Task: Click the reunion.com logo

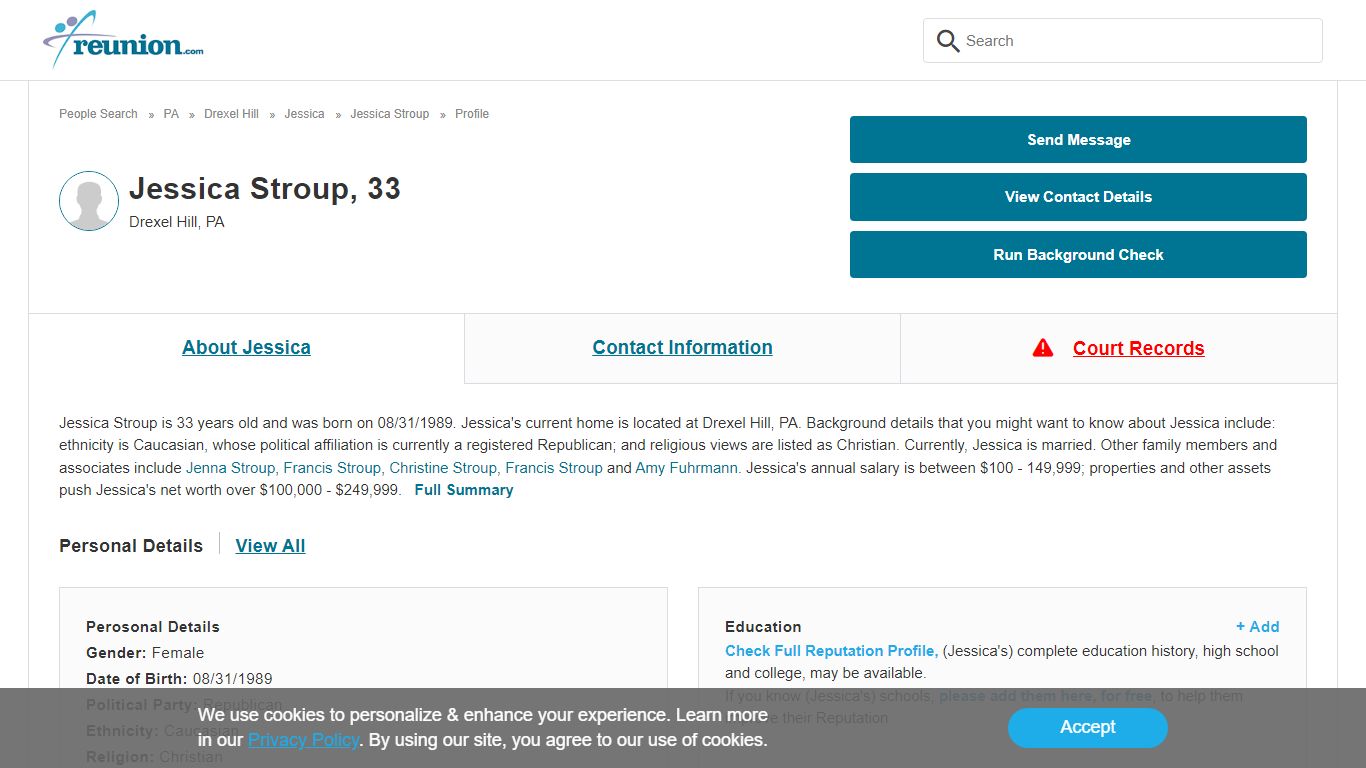Action: coord(124,40)
